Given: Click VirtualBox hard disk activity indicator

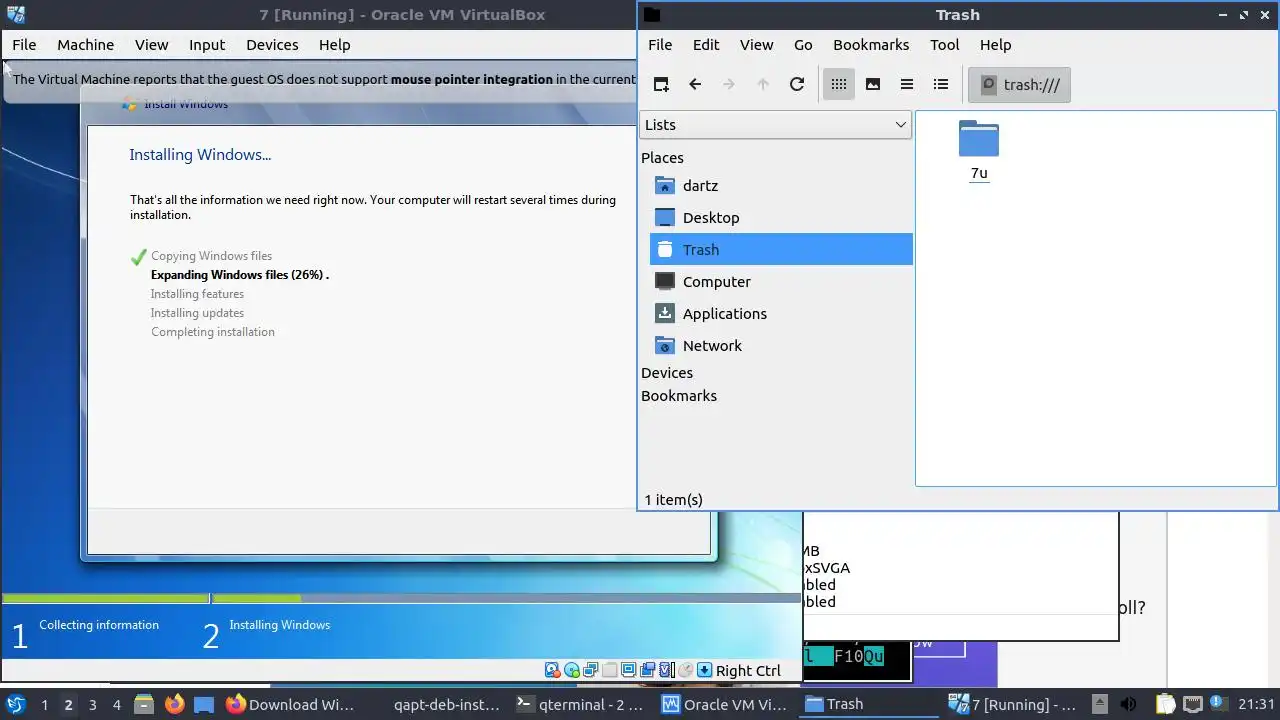Looking at the screenshot, I should point(552,670).
